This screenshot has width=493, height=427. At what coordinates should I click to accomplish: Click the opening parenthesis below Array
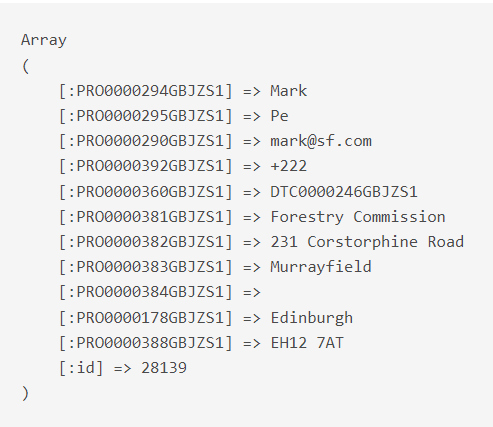26,66
